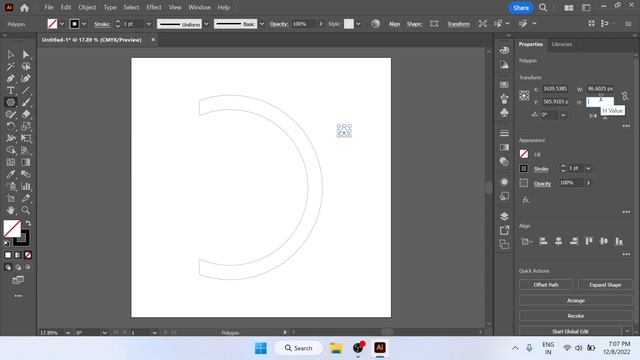Click the Start Global Edit button

[570, 331]
